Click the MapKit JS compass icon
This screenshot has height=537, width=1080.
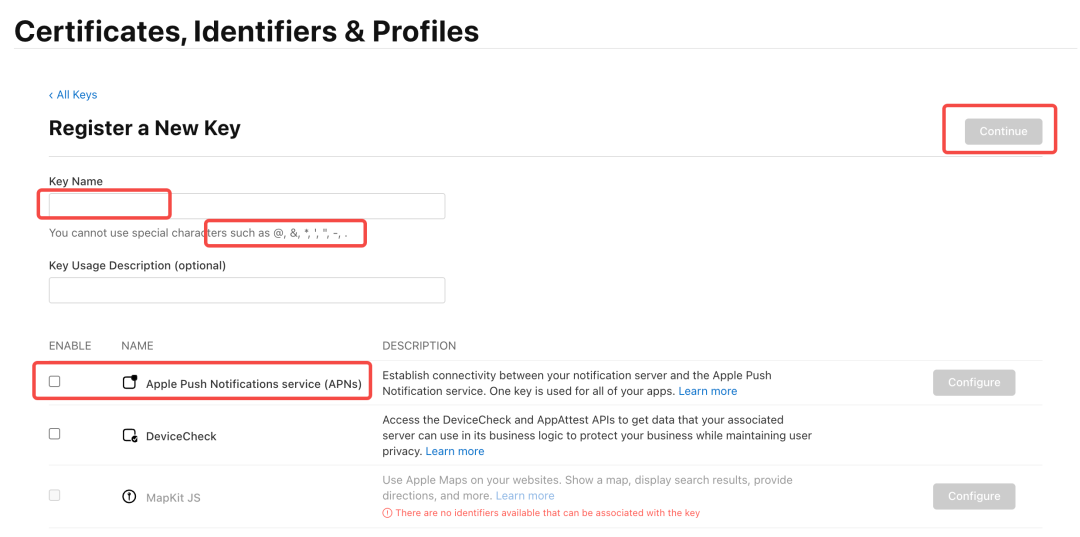point(129,496)
